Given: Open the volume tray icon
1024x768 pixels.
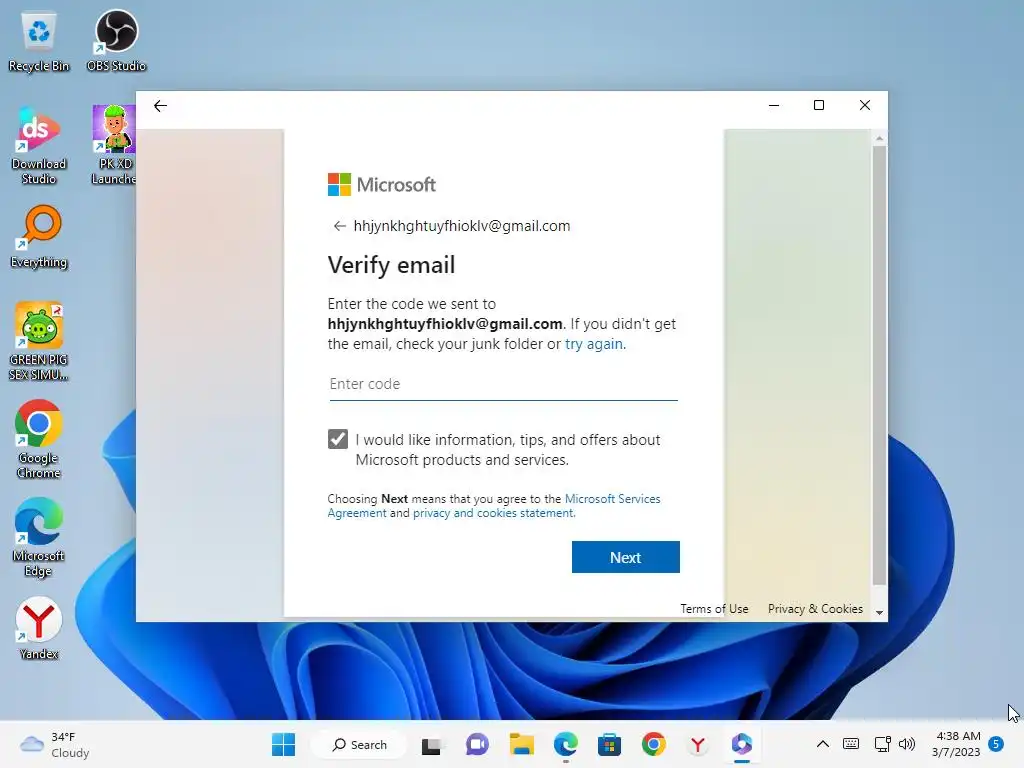Looking at the screenshot, I should (906, 744).
